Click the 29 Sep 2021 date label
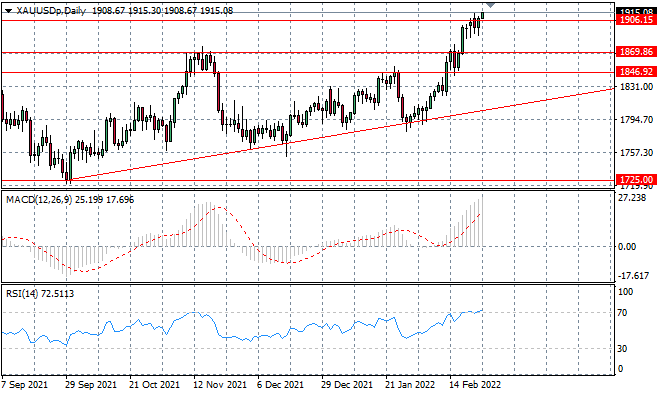This screenshot has height=396, width=660. coord(91,385)
